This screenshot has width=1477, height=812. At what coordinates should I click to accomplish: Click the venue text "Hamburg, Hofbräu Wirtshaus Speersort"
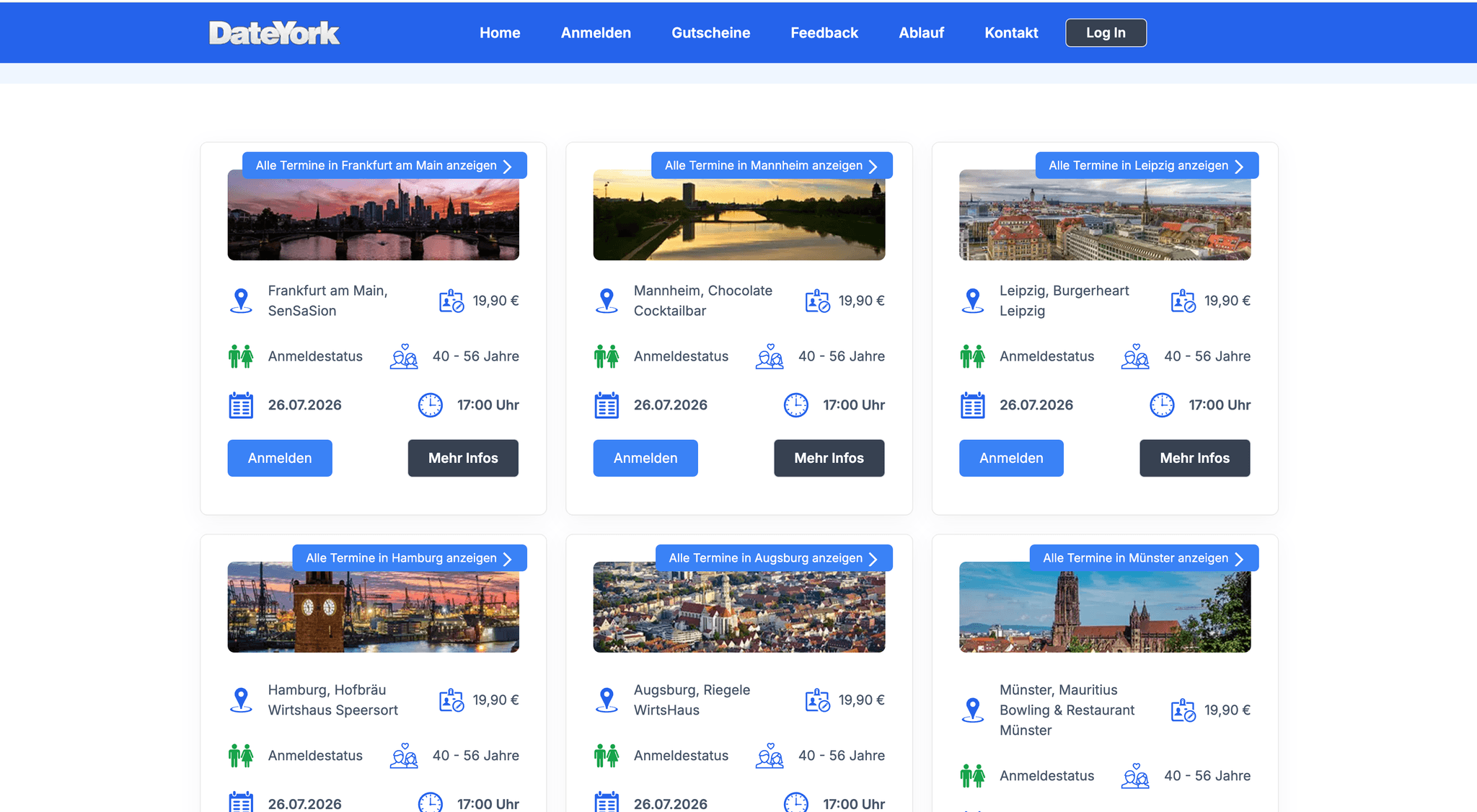333,700
